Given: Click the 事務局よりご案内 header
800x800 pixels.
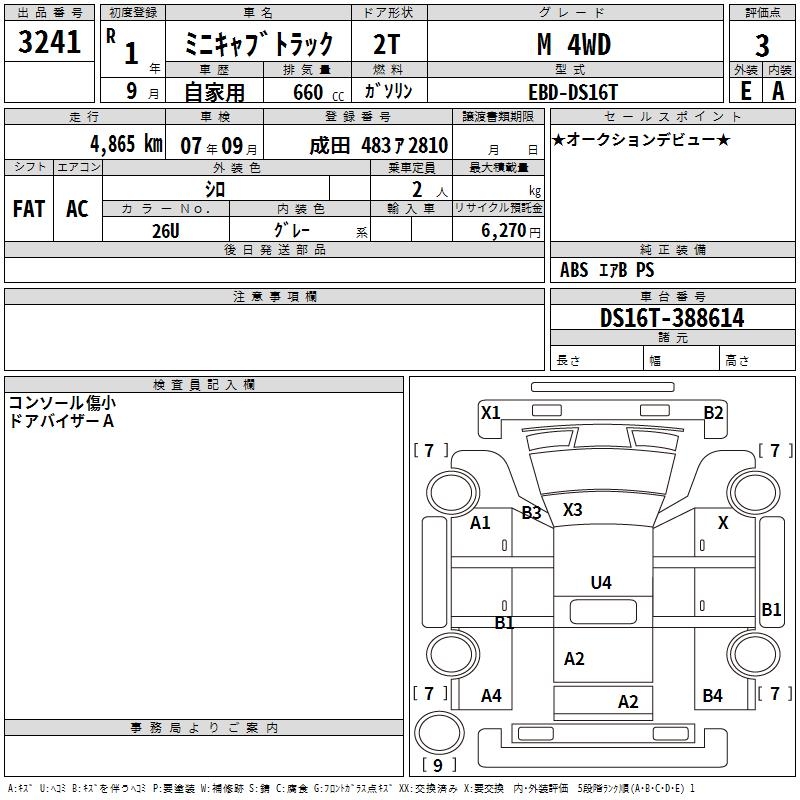Looking at the screenshot, I should [x=204, y=728].
